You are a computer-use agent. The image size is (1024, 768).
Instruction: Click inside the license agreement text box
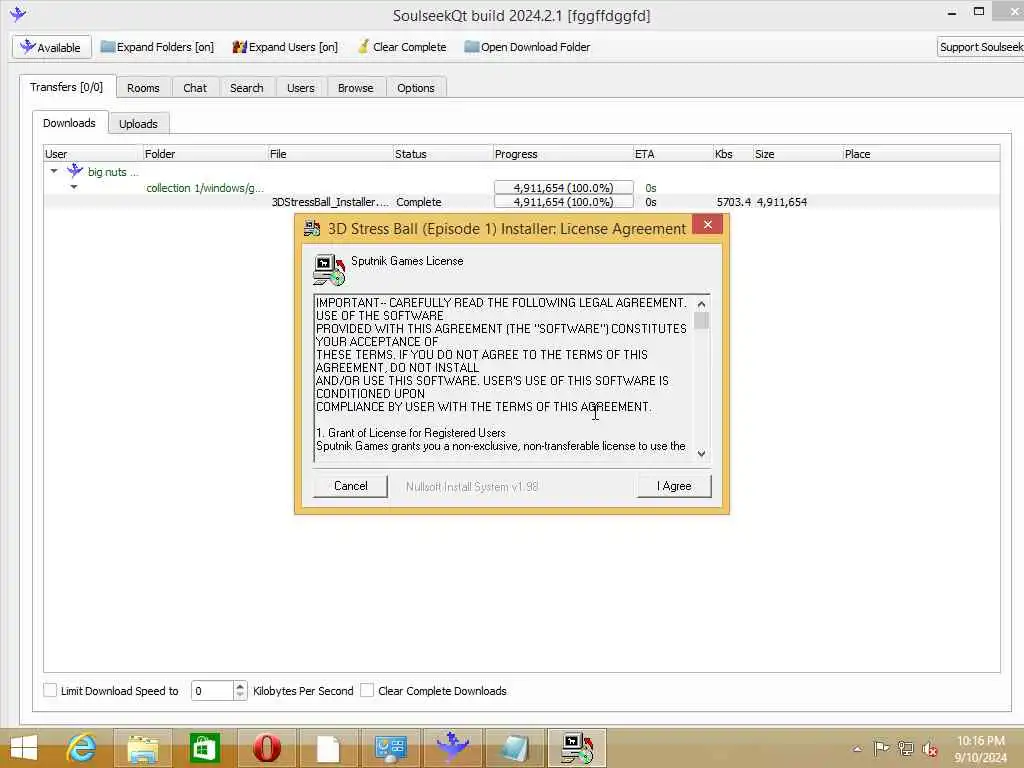pyautogui.click(x=504, y=378)
